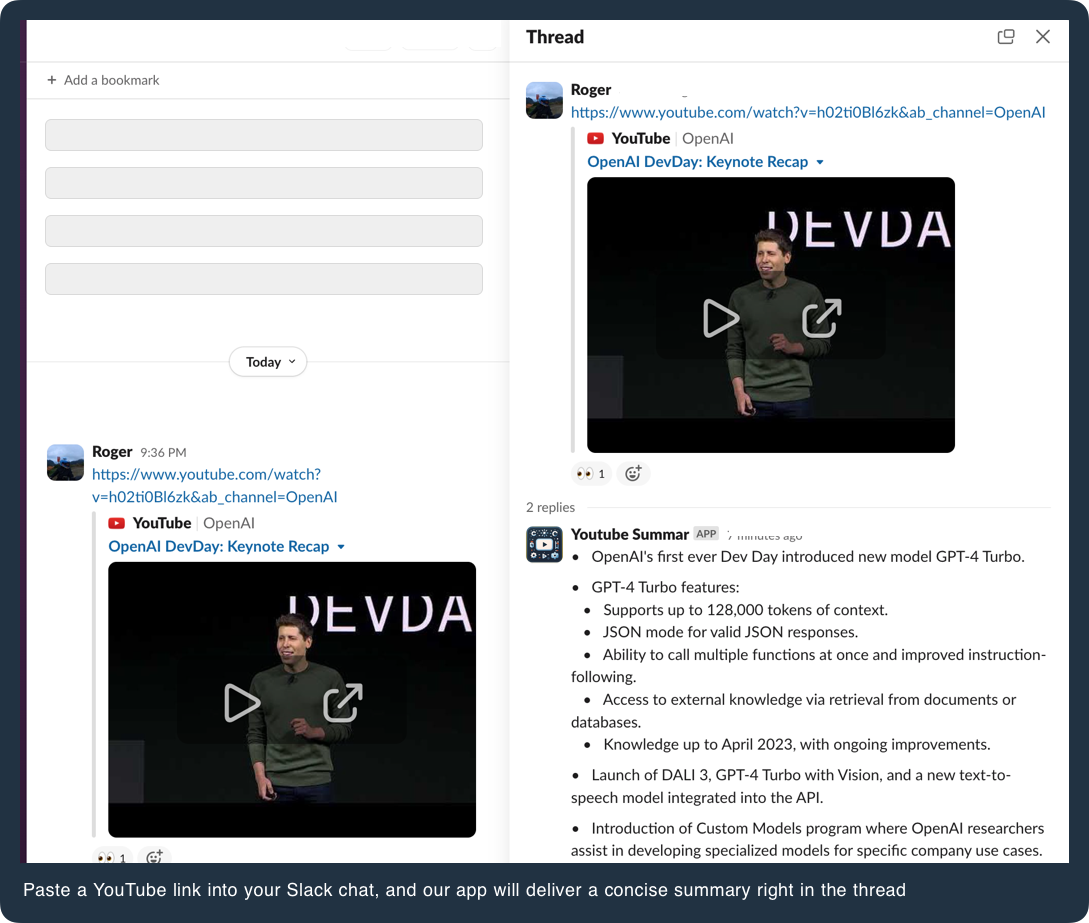Click the APP badge next to Youtube Summar
Screen dimensions: 1089x923
click(706, 533)
